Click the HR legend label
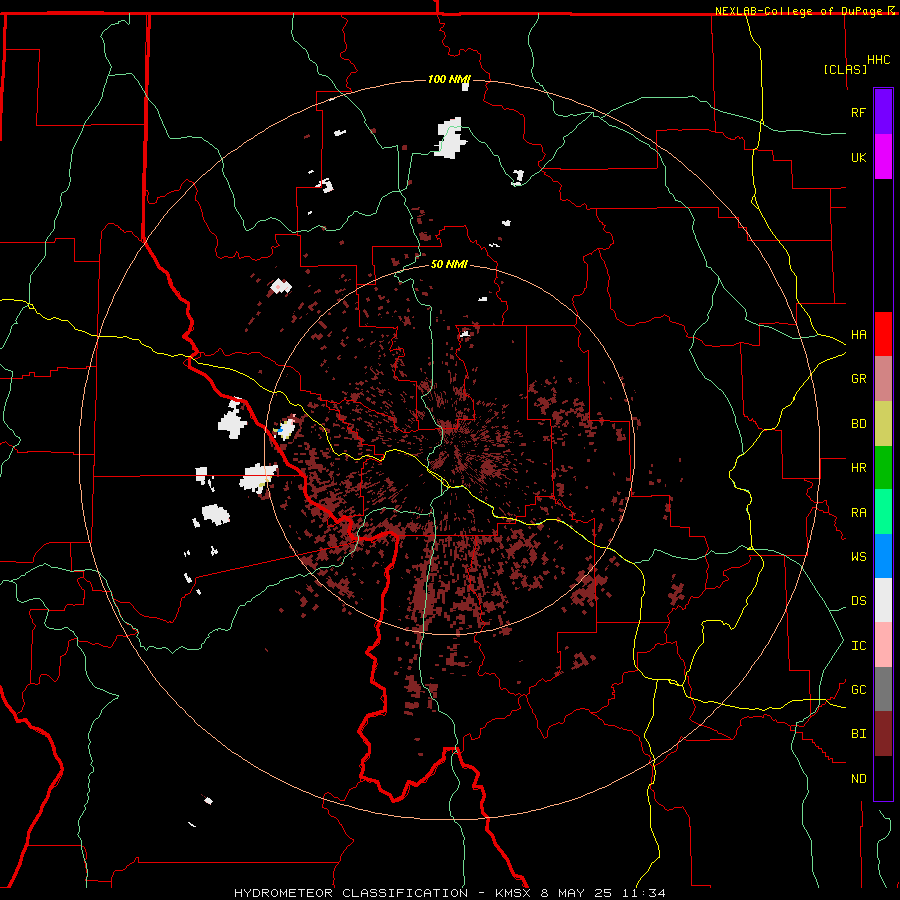Image resolution: width=900 pixels, height=900 pixels. coord(858,468)
